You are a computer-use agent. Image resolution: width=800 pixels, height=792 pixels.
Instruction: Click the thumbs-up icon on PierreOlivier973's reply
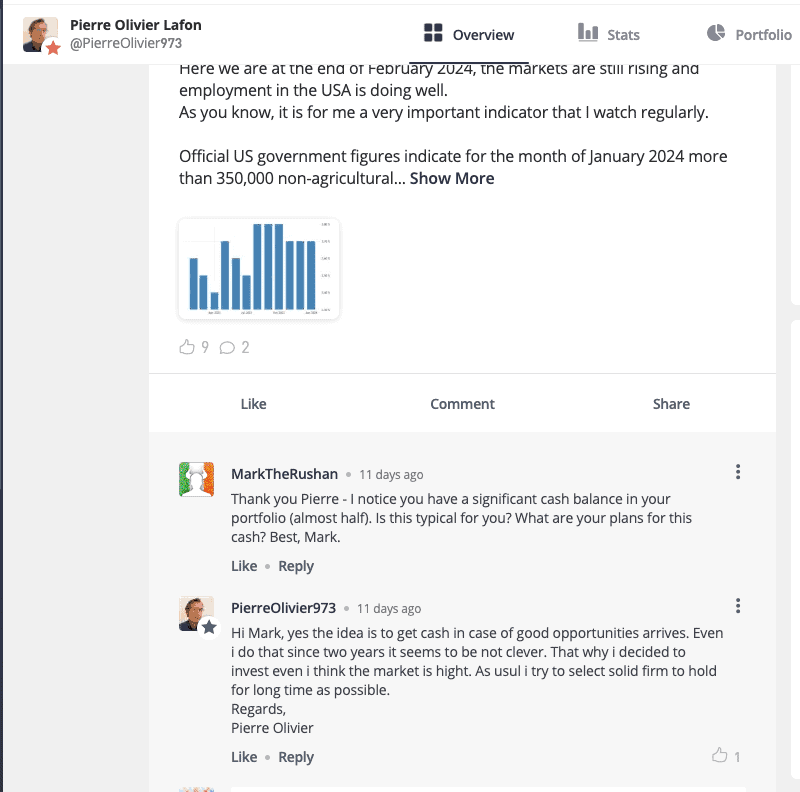[719, 756]
